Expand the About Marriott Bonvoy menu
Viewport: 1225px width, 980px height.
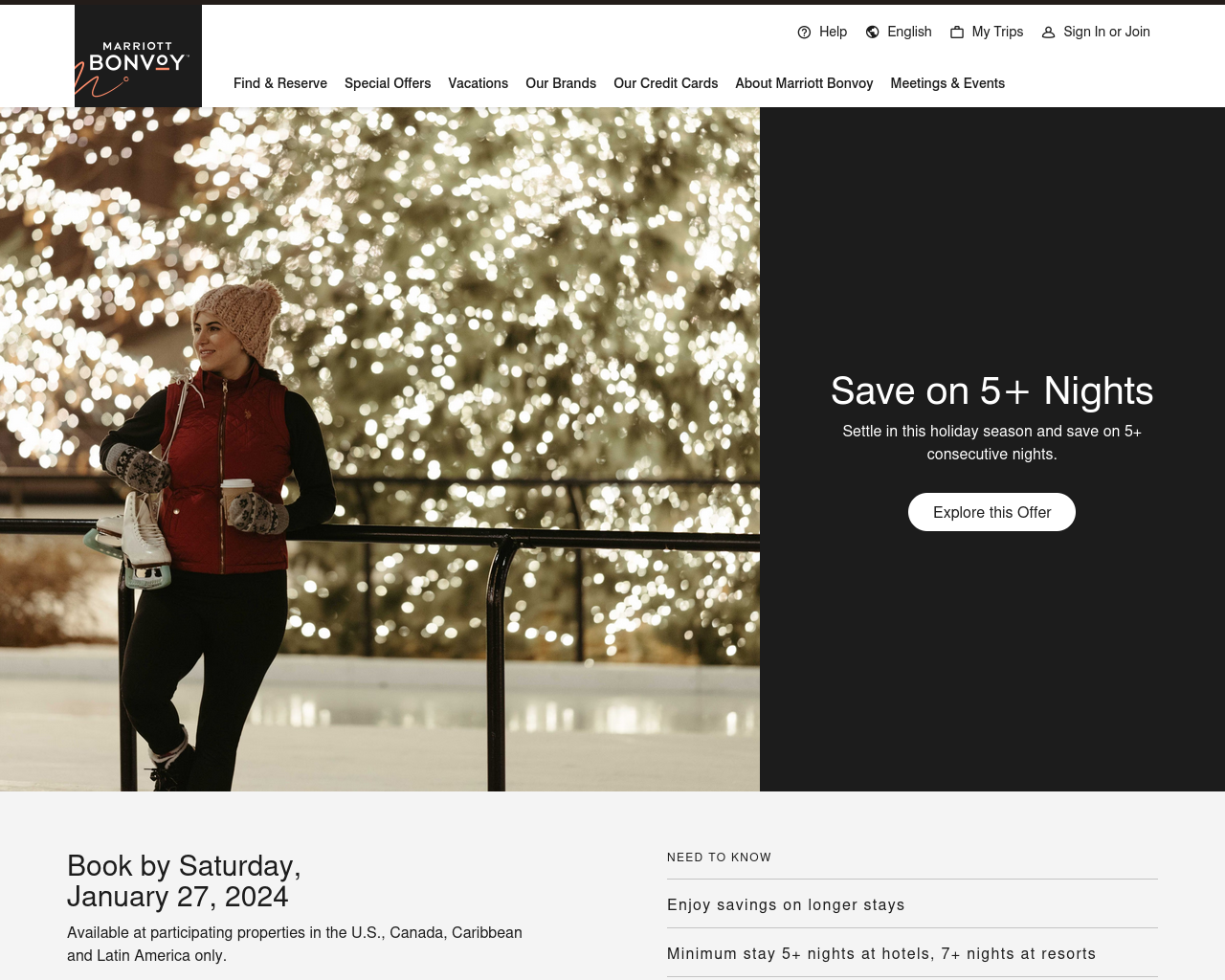point(804,83)
